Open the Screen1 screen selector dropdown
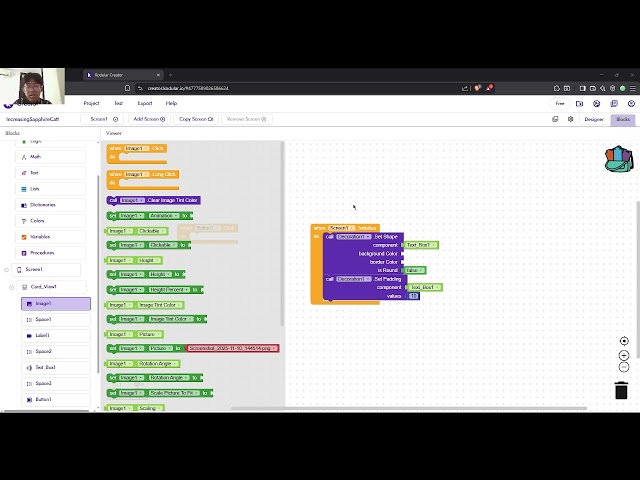Viewport: 640px width, 480px height. [102, 119]
